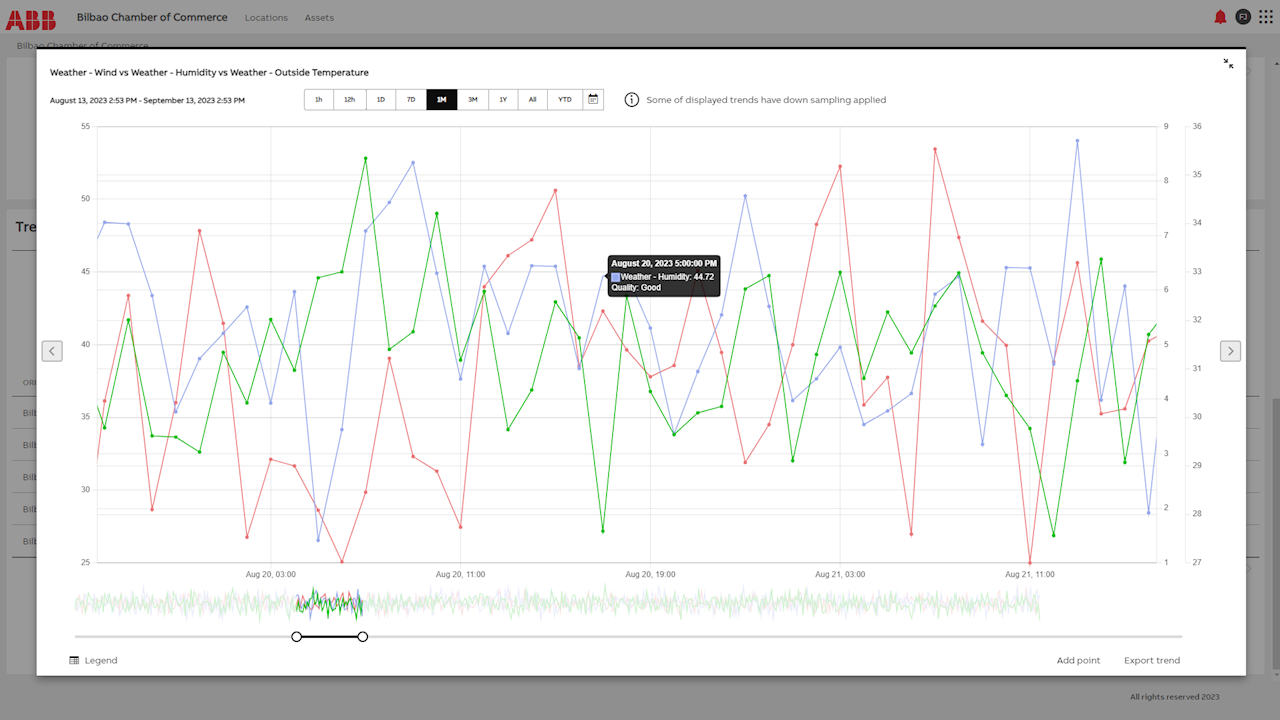This screenshot has height=720, width=1280.
Task: Open the notifications bell icon
Action: 1220,17
